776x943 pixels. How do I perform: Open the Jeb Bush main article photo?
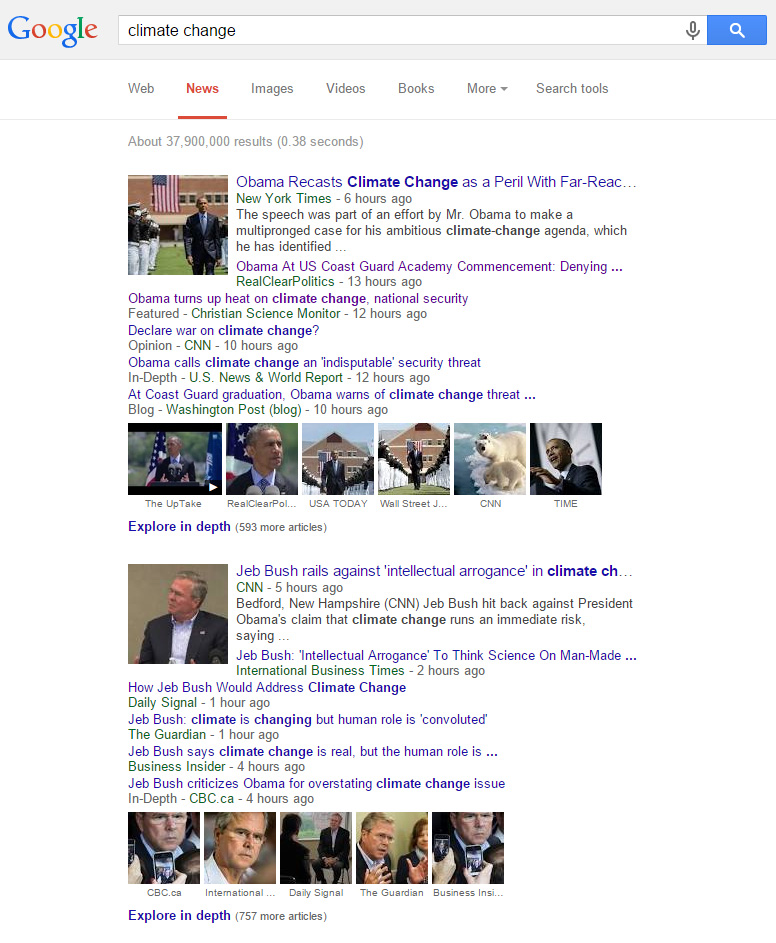tap(178, 614)
